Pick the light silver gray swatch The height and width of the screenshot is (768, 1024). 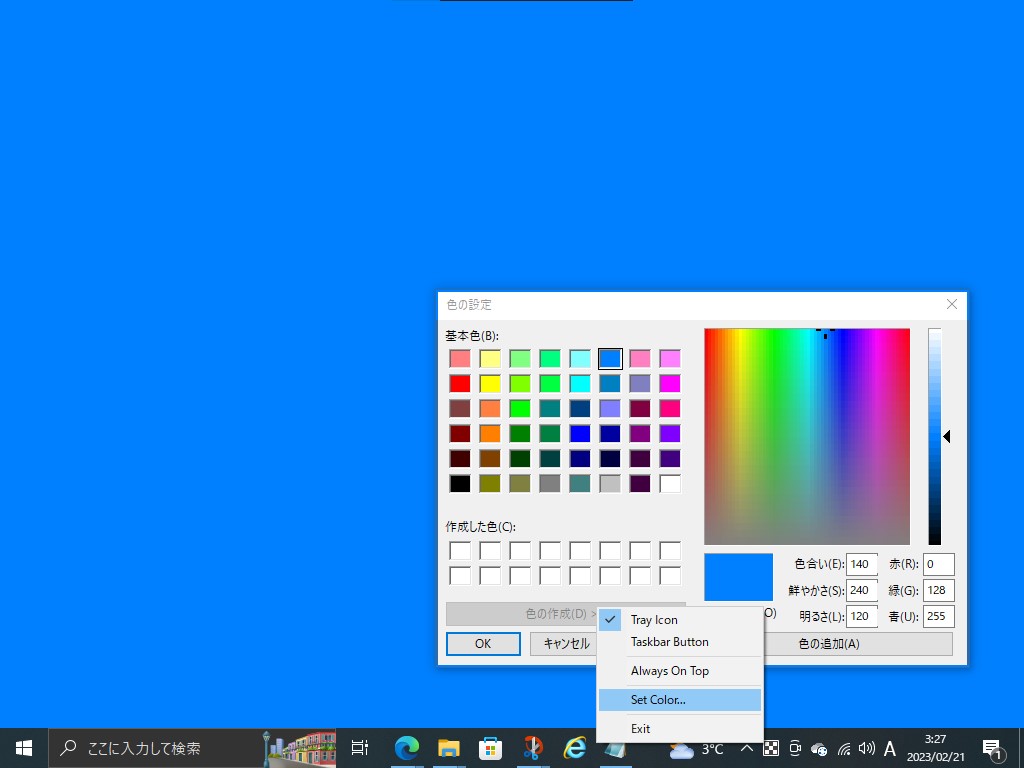[x=610, y=484]
